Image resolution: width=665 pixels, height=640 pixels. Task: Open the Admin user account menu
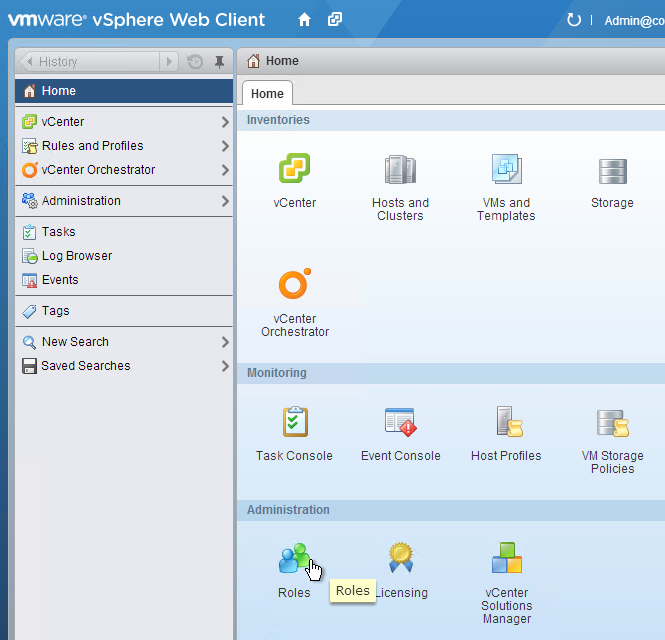[x=634, y=21]
